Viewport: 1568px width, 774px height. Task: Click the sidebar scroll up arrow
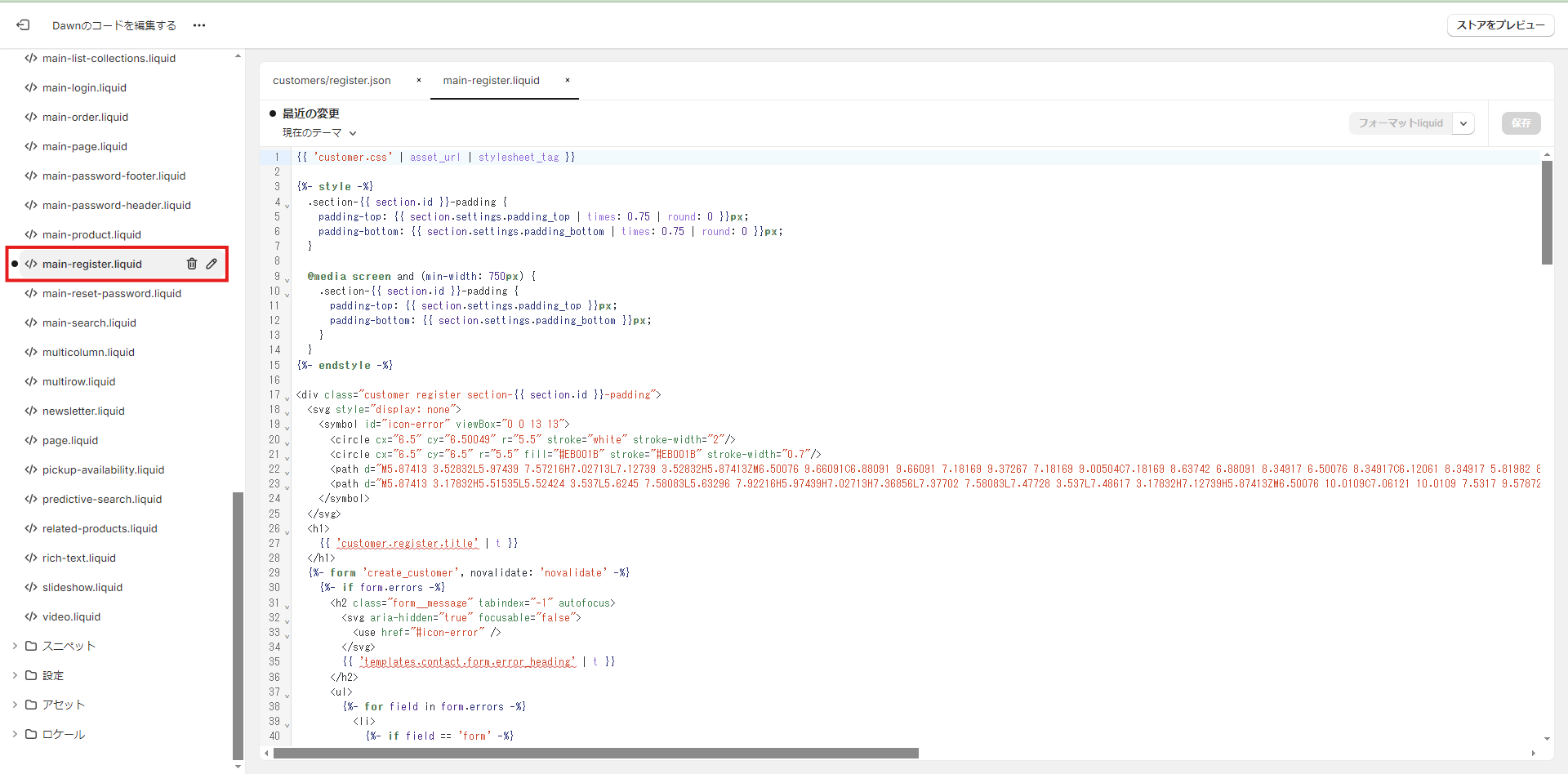238,56
